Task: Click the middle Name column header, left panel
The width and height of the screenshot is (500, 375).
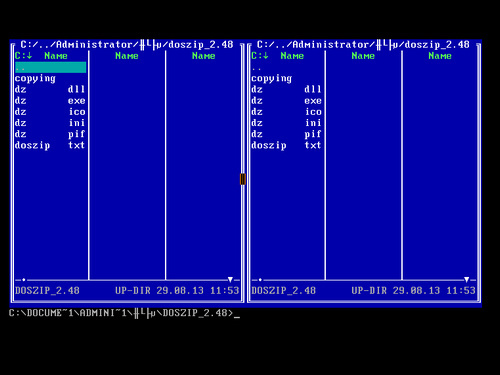Action: tap(127, 56)
